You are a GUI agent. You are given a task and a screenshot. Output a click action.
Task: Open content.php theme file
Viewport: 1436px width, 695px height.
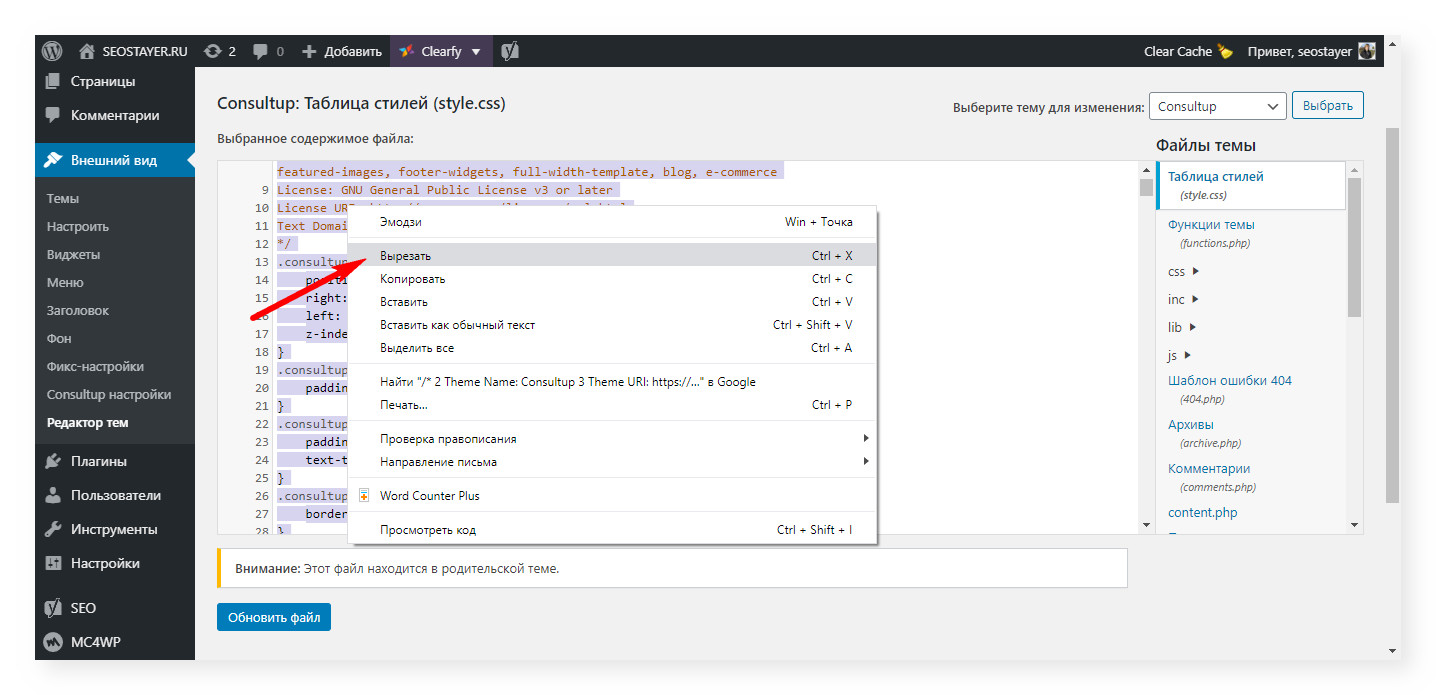click(x=1203, y=513)
